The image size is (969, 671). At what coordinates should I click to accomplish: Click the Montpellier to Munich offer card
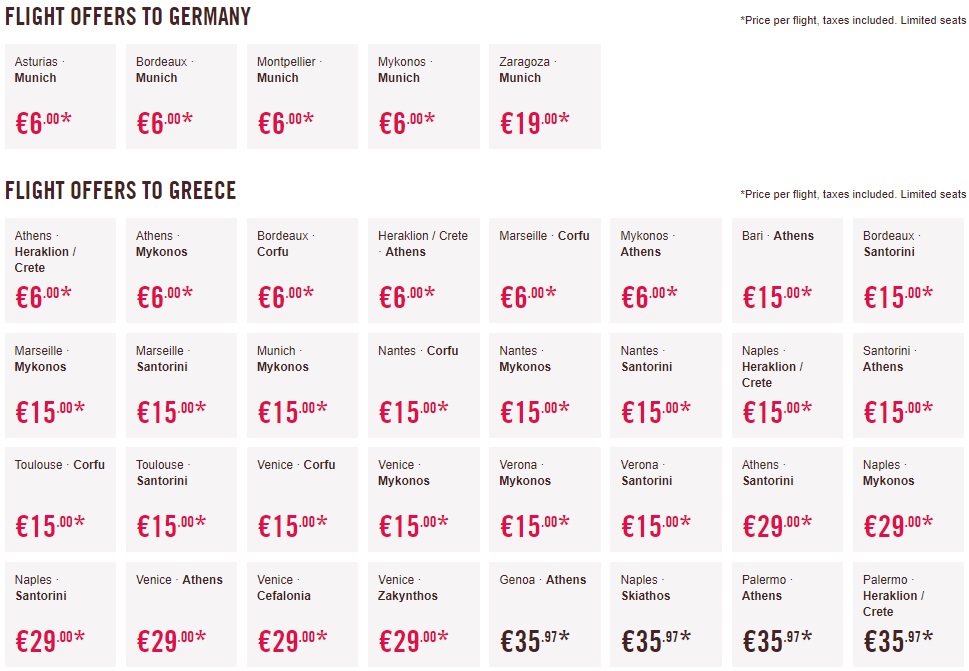coord(302,97)
